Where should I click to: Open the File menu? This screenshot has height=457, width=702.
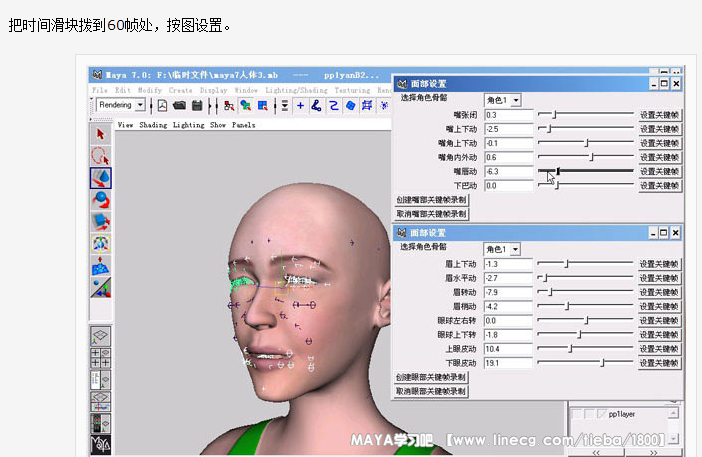99,90
